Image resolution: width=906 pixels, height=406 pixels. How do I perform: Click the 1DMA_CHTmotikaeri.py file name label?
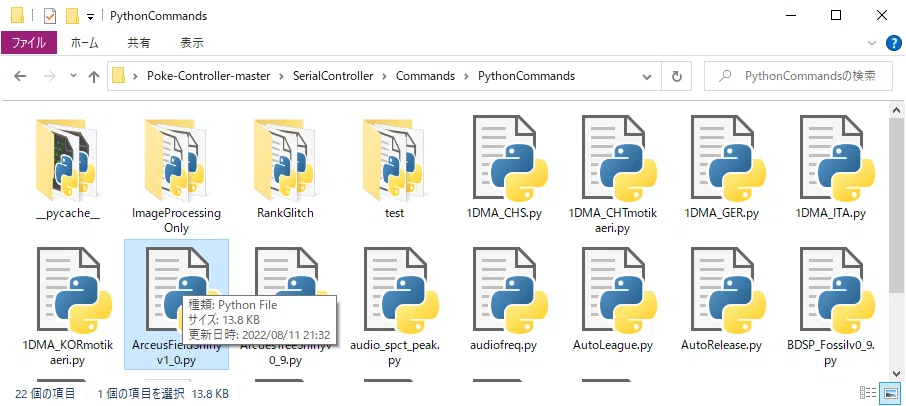tap(612, 221)
